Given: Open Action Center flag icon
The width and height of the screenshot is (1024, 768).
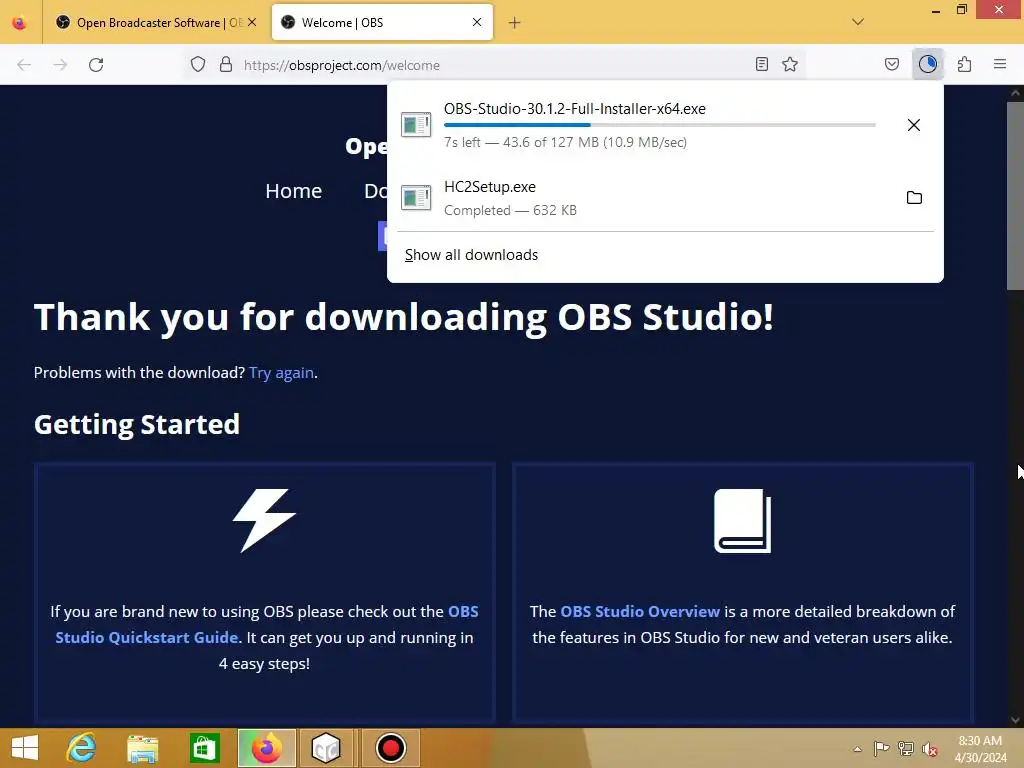Looking at the screenshot, I should click(881, 748).
